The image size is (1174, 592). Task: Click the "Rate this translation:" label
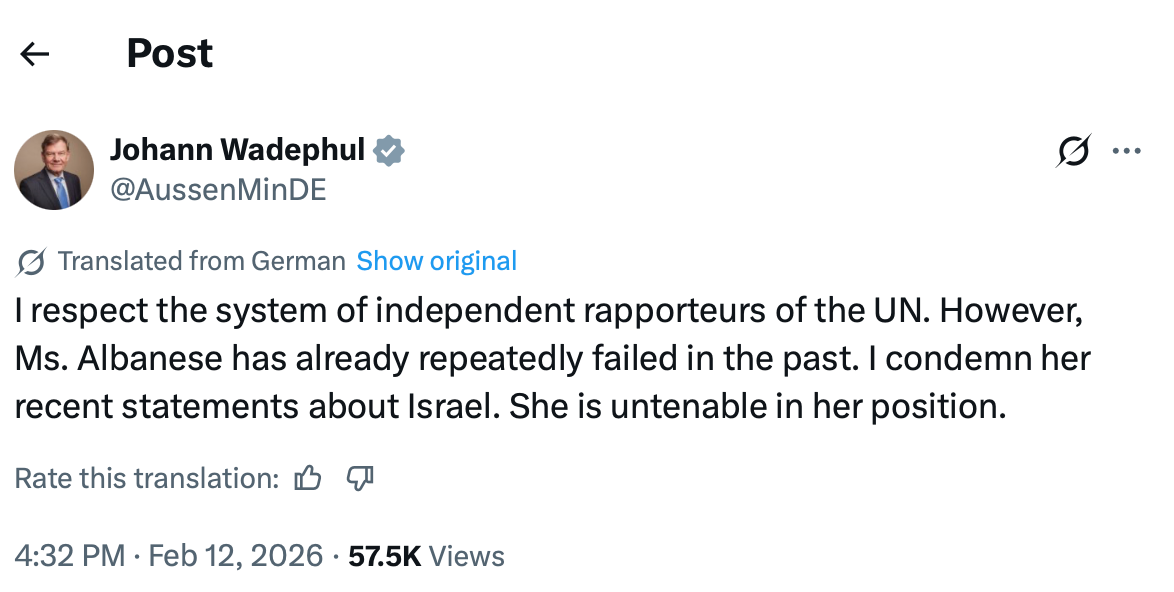tap(147, 479)
